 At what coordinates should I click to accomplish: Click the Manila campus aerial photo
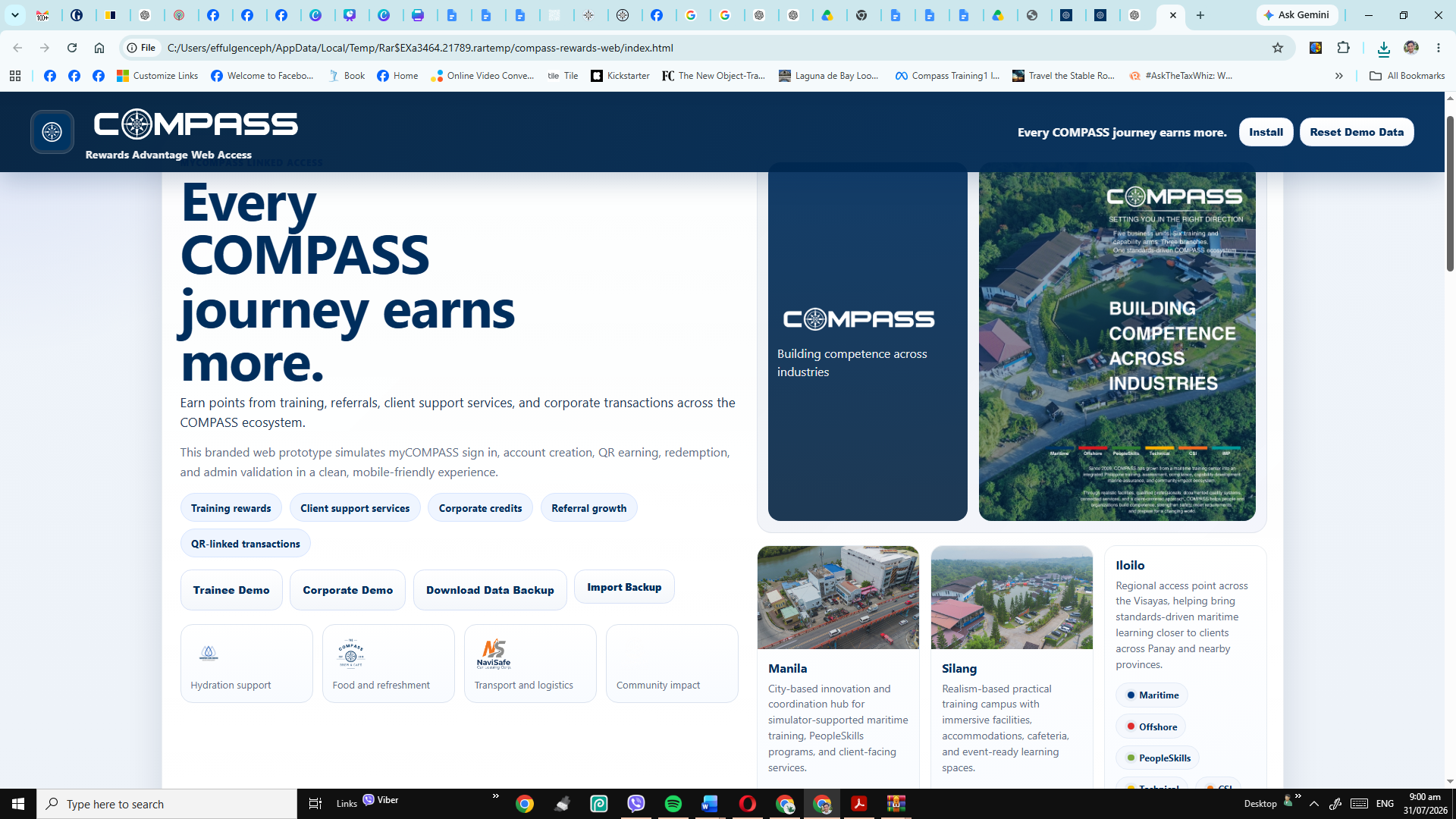(x=838, y=598)
